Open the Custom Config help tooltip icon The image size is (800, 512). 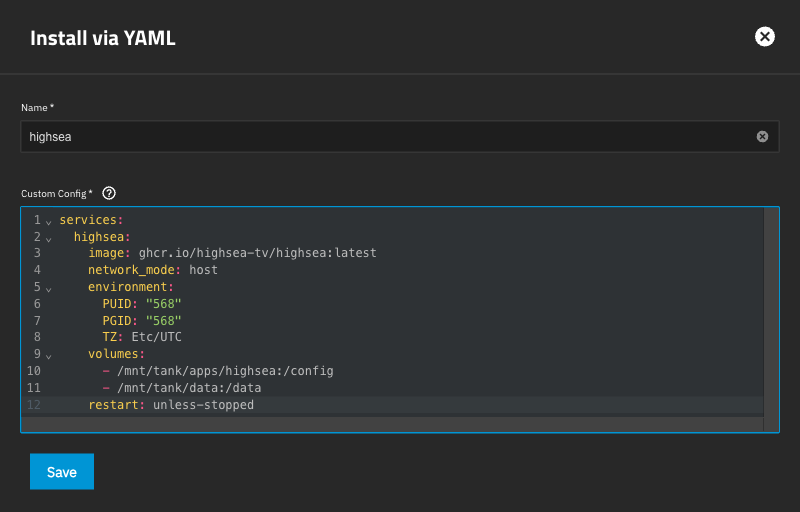[x=109, y=193]
